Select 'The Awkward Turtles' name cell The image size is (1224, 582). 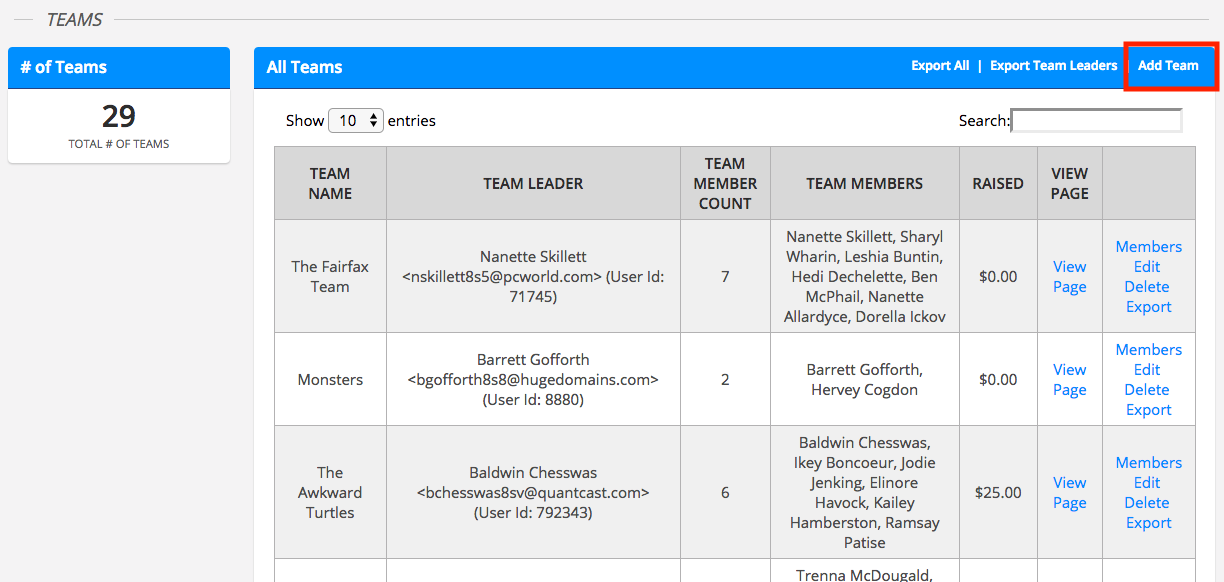click(330, 493)
